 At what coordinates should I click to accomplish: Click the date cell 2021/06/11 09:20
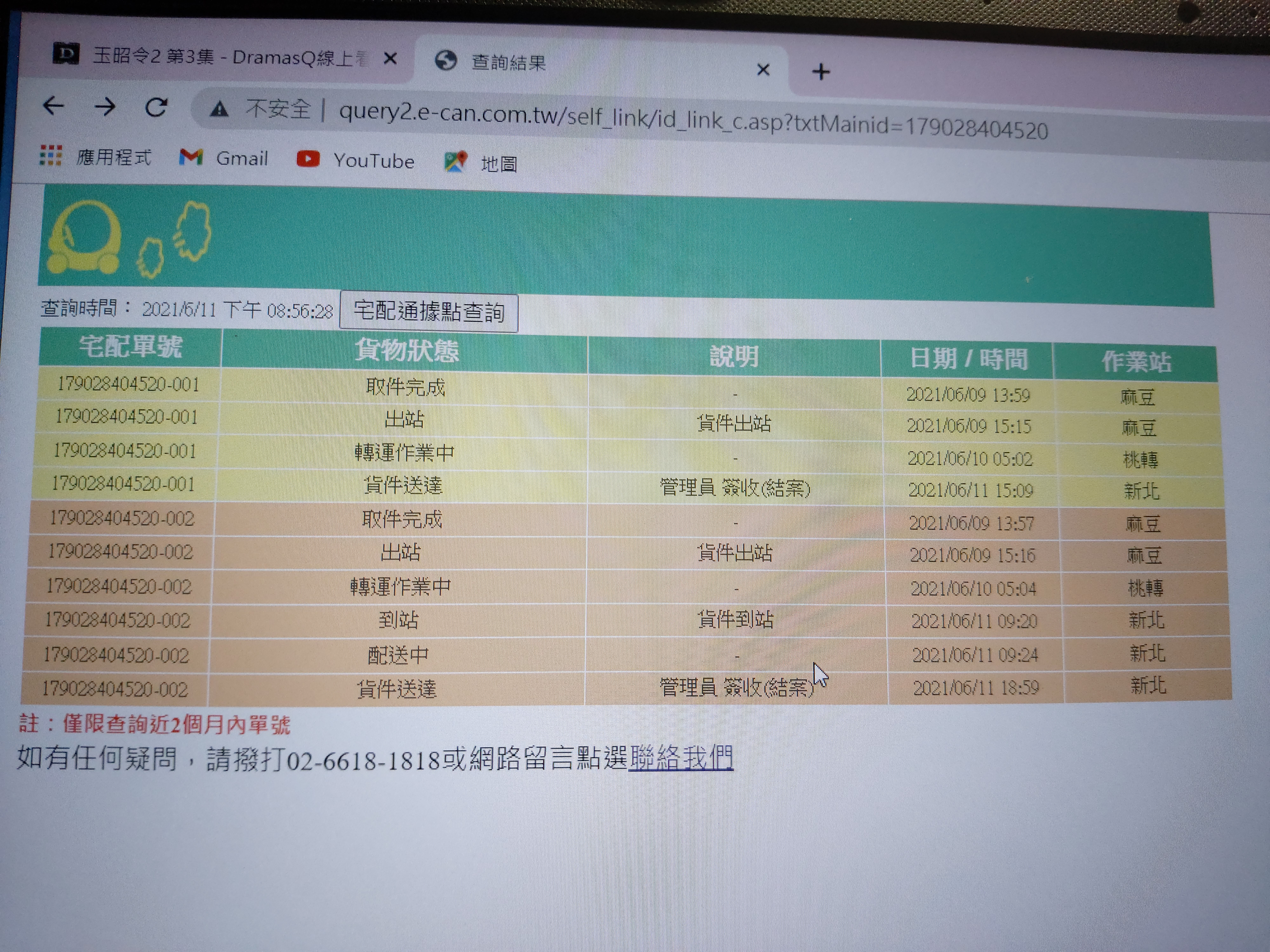(974, 621)
